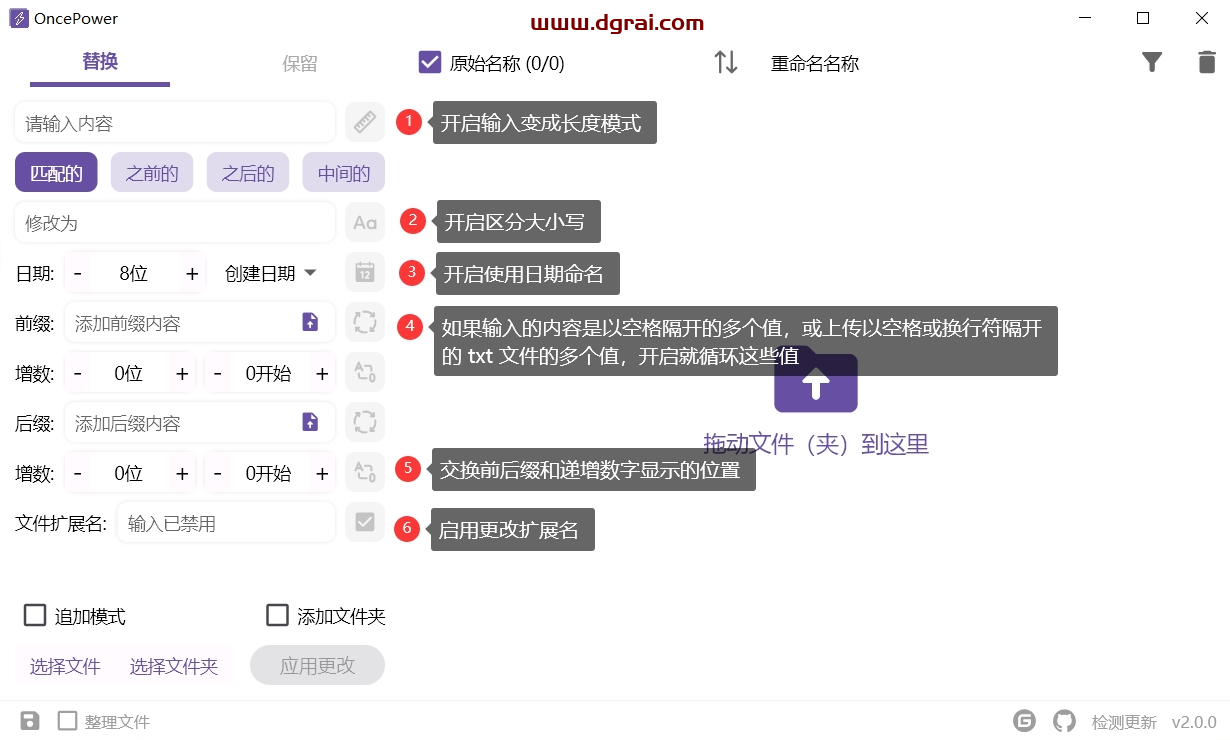
Task: Open the 创建日期 dropdown
Action: (x=270, y=273)
